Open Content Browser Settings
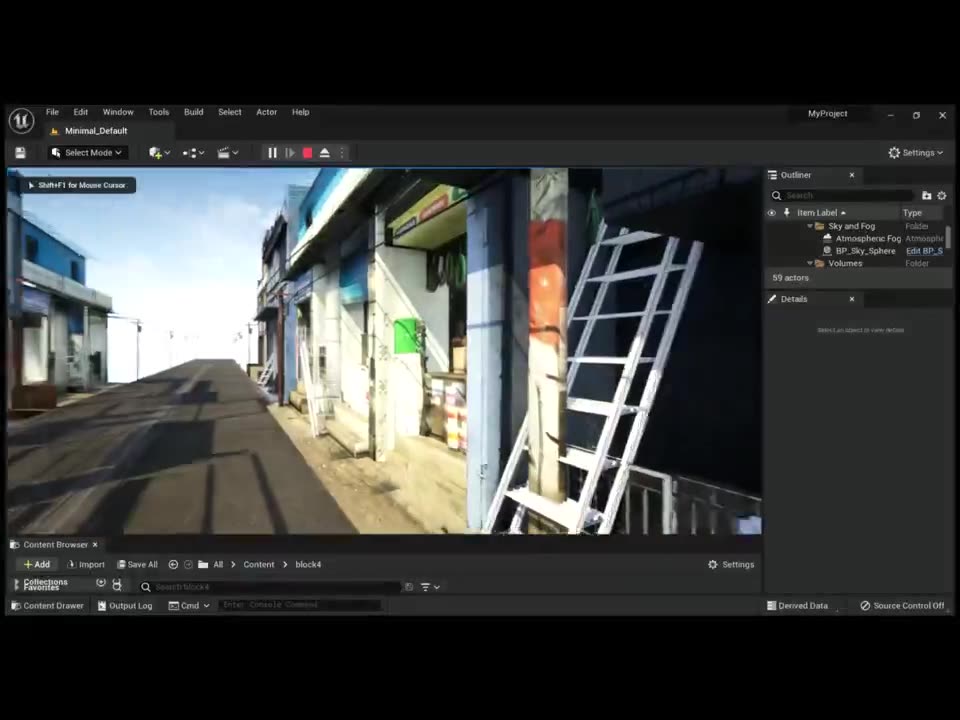960x720 pixels. tap(731, 564)
